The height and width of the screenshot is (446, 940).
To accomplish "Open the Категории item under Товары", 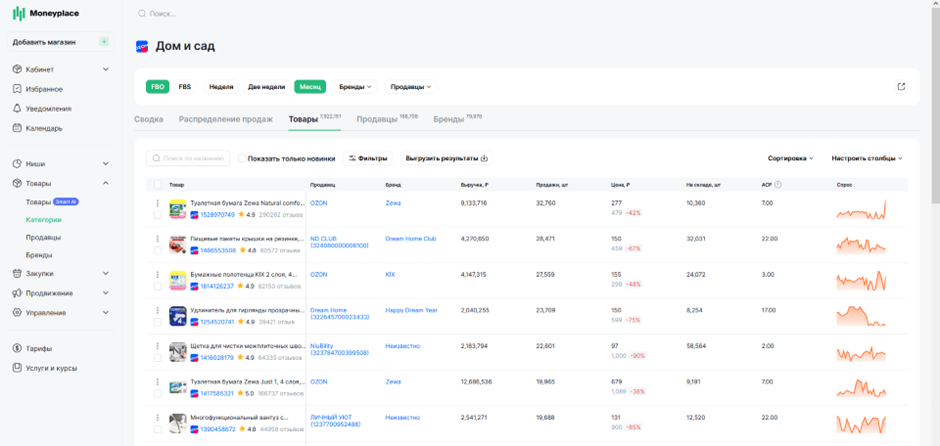I will point(43,219).
